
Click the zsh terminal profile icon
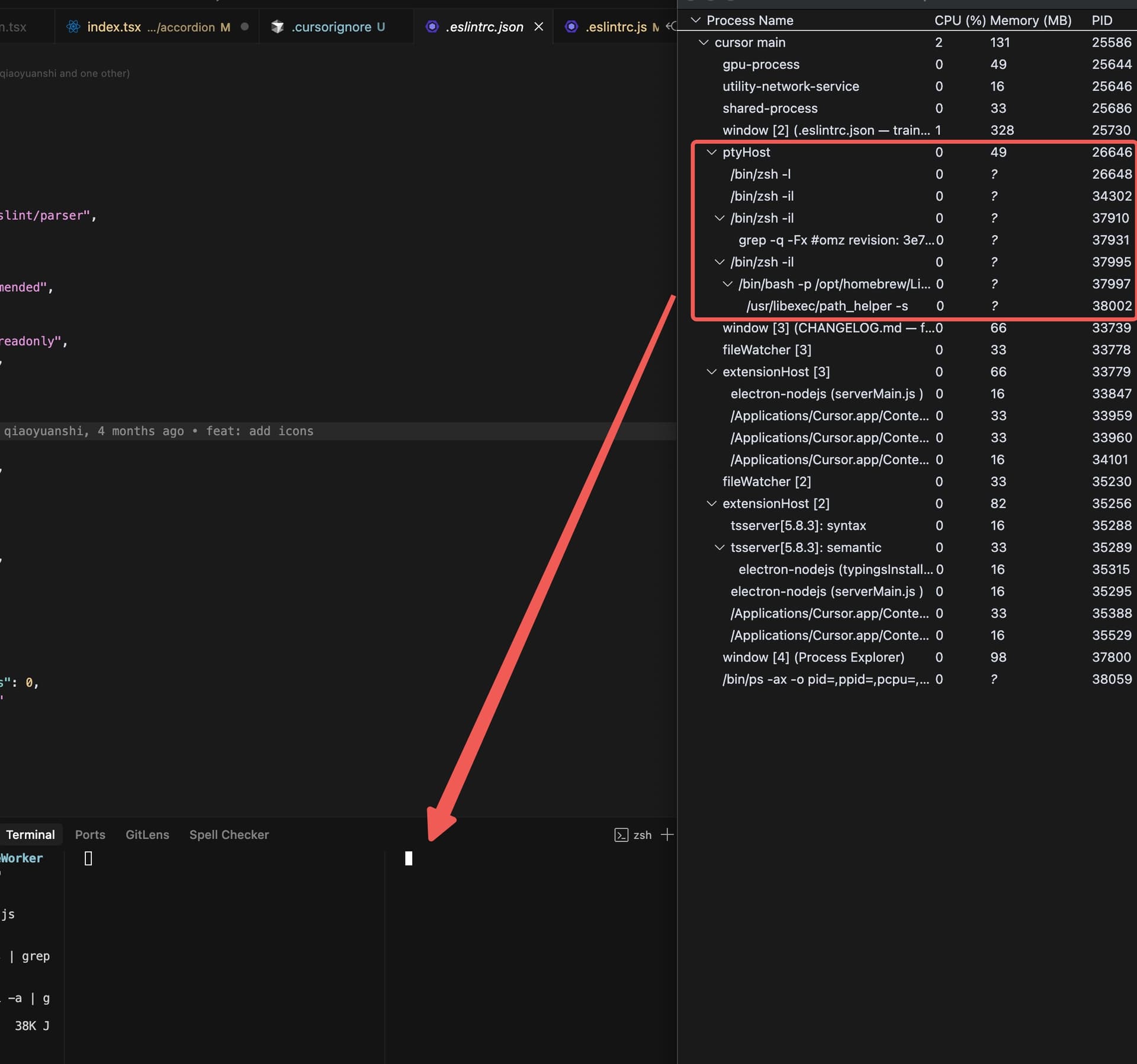621,835
